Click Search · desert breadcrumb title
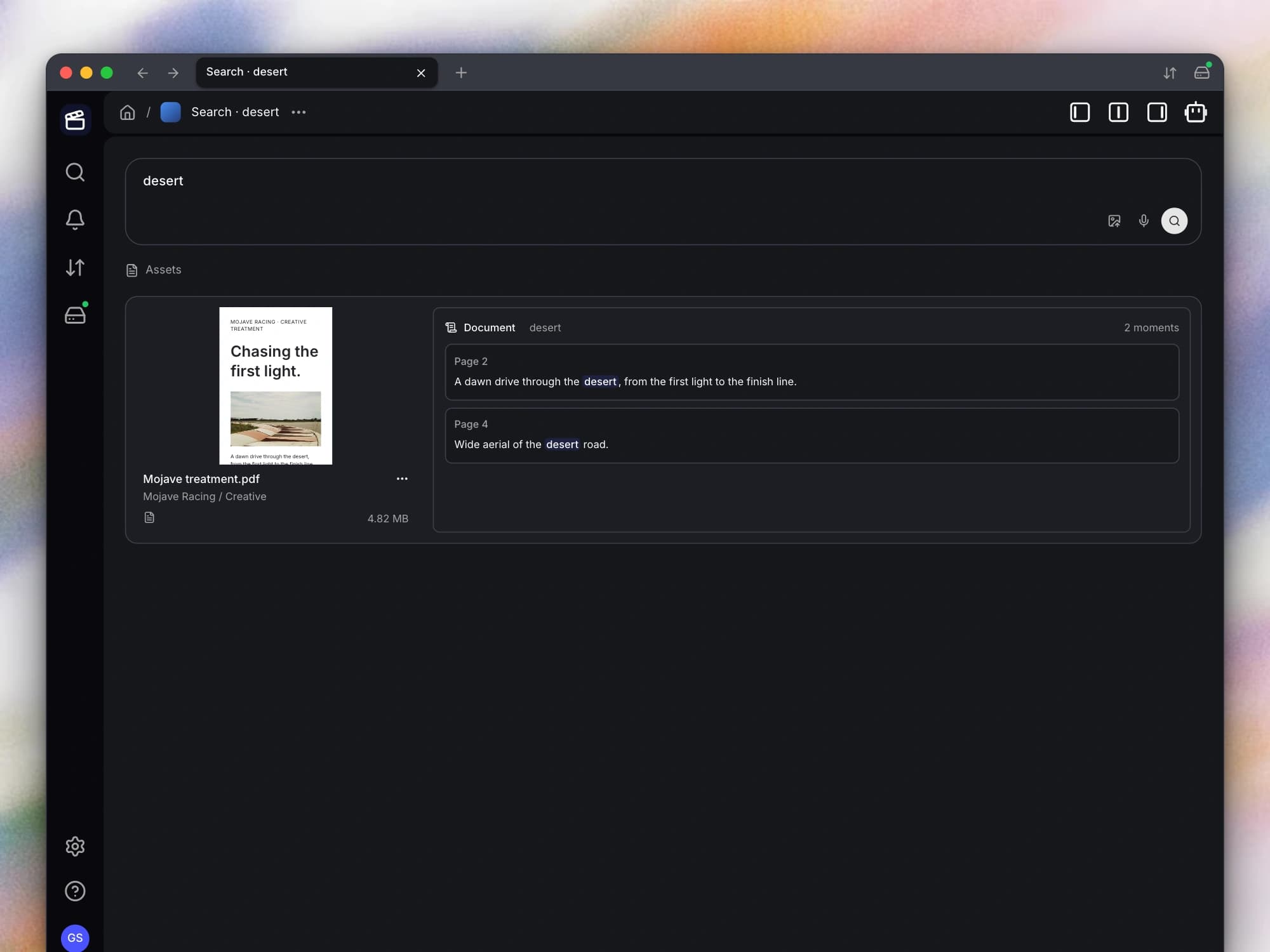 (235, 112)
